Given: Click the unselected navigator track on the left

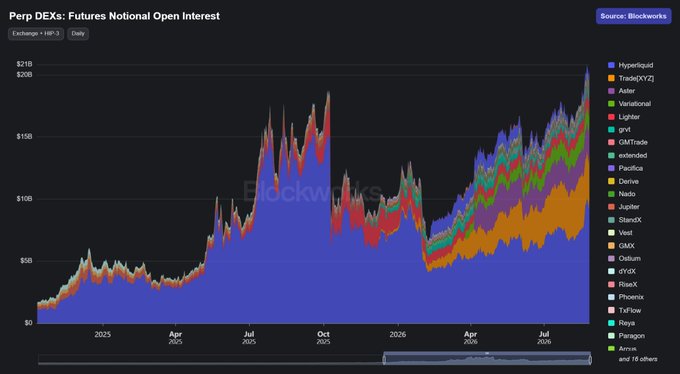Looking at the screenshot, I should [x=210, y=360].
